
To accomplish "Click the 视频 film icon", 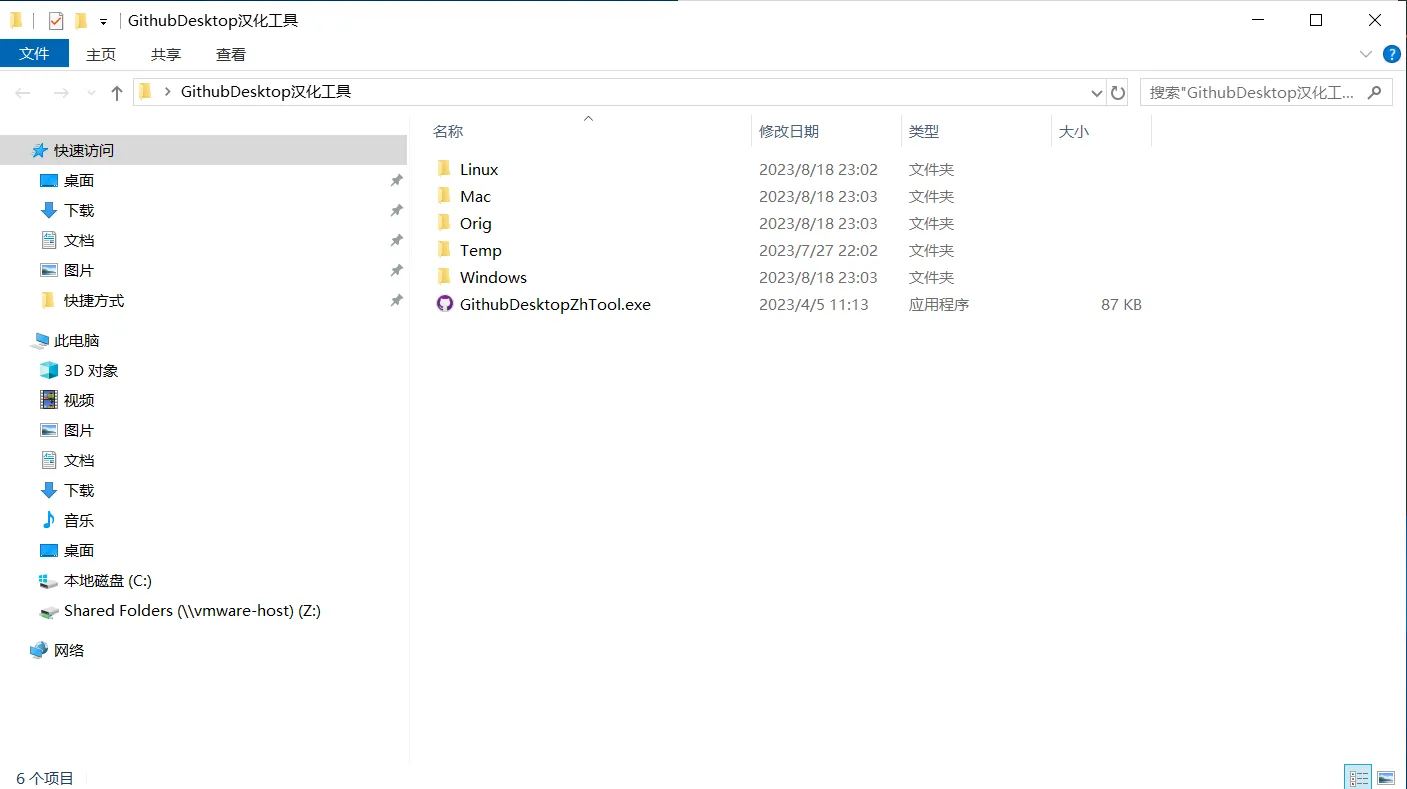I will click(49, 400).
